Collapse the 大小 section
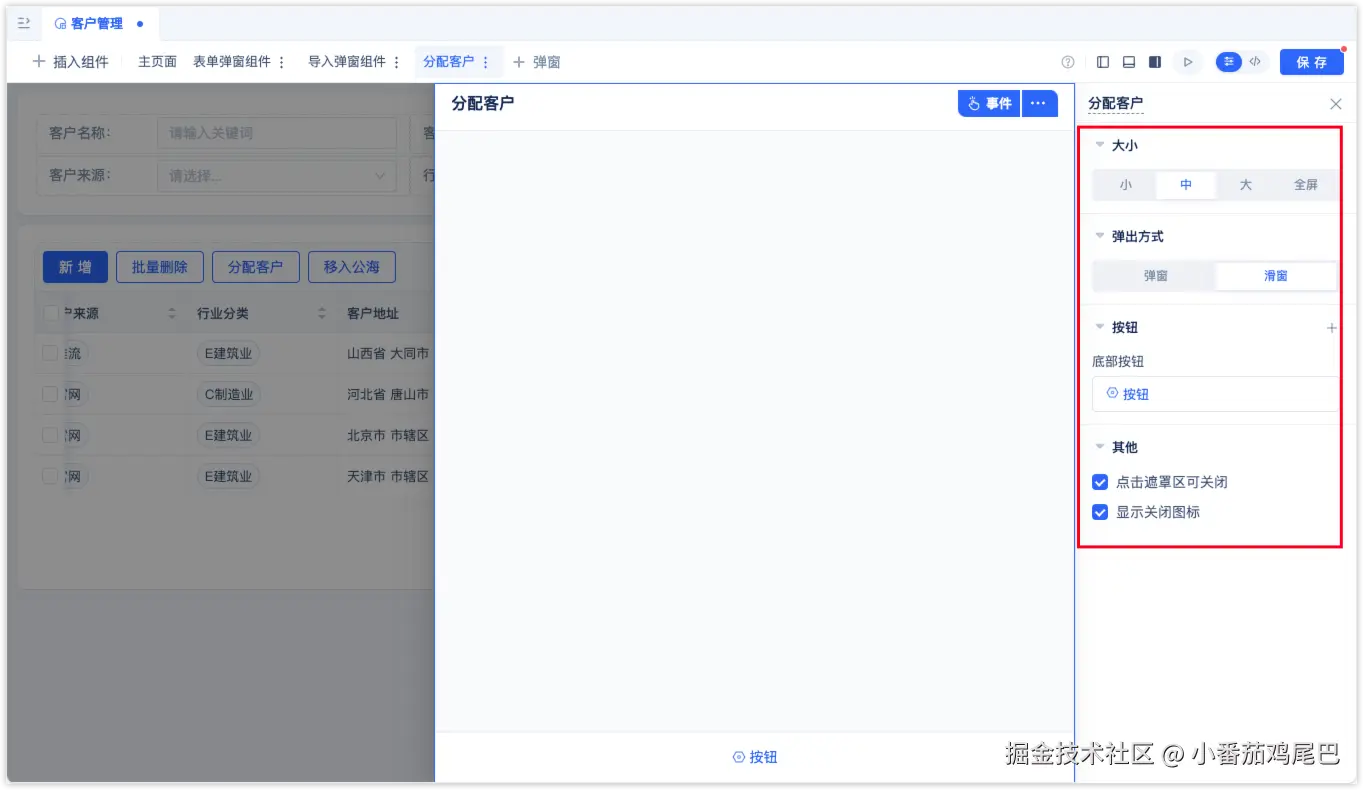 pyautogui.click(x=1100, y=145)
